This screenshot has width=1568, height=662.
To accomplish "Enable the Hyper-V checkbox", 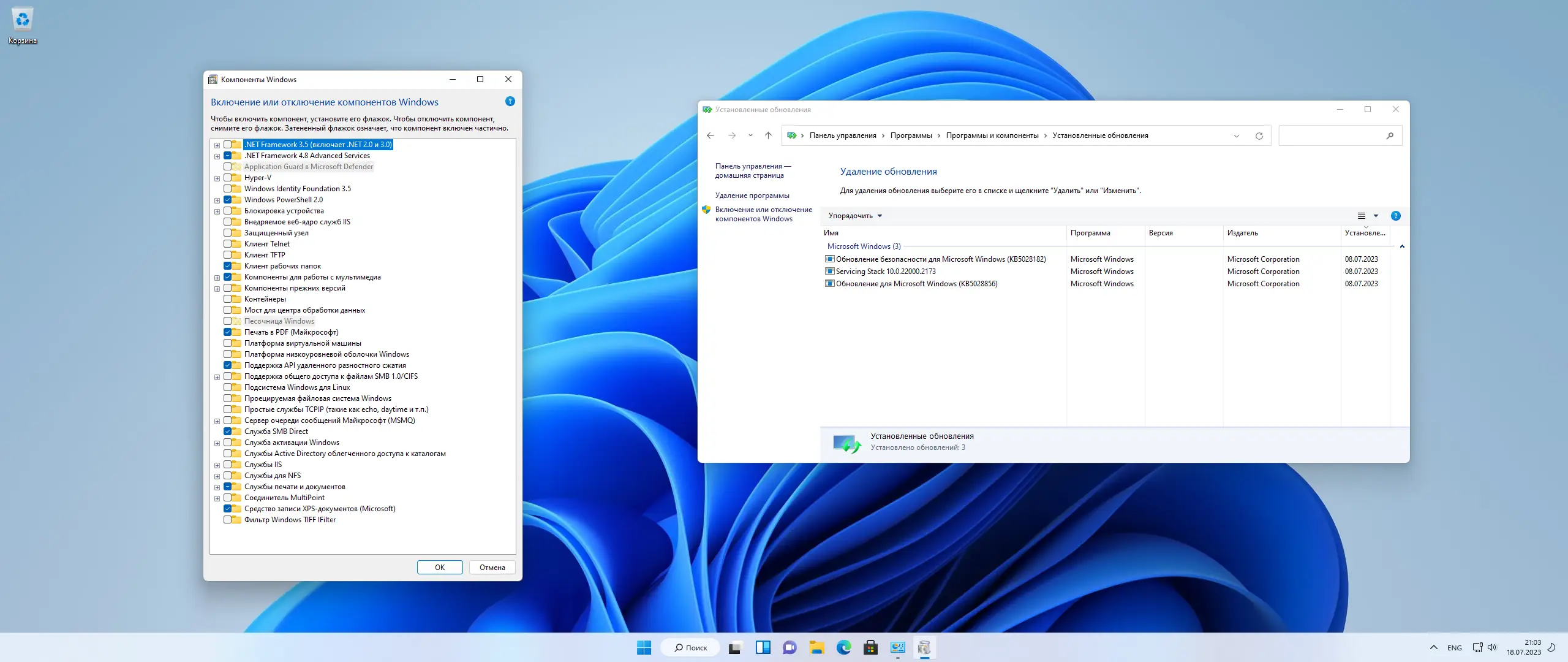I will (x=228, y=178).
